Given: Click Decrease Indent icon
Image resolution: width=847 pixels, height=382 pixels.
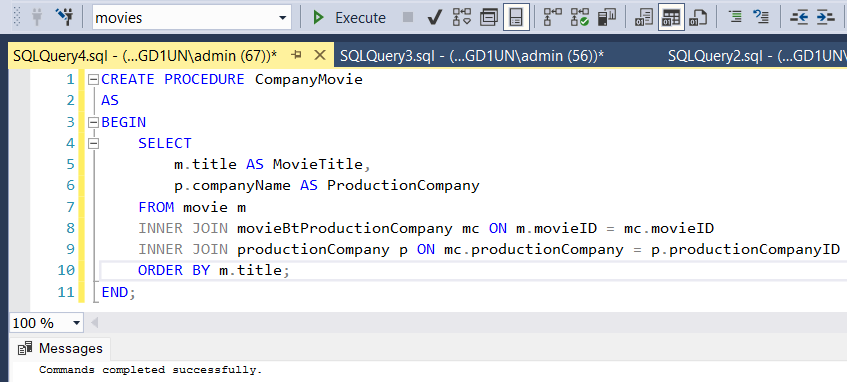Looking at the screenshot, I should [x=798, y=18].
